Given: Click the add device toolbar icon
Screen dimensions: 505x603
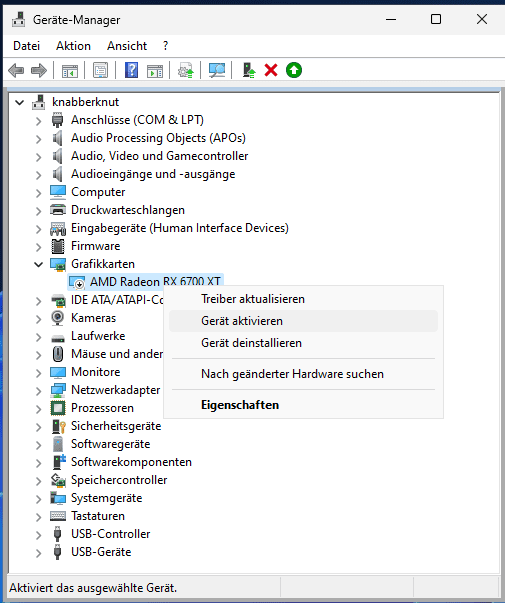Looking at the screenshot, I should (x=249, y=70).
